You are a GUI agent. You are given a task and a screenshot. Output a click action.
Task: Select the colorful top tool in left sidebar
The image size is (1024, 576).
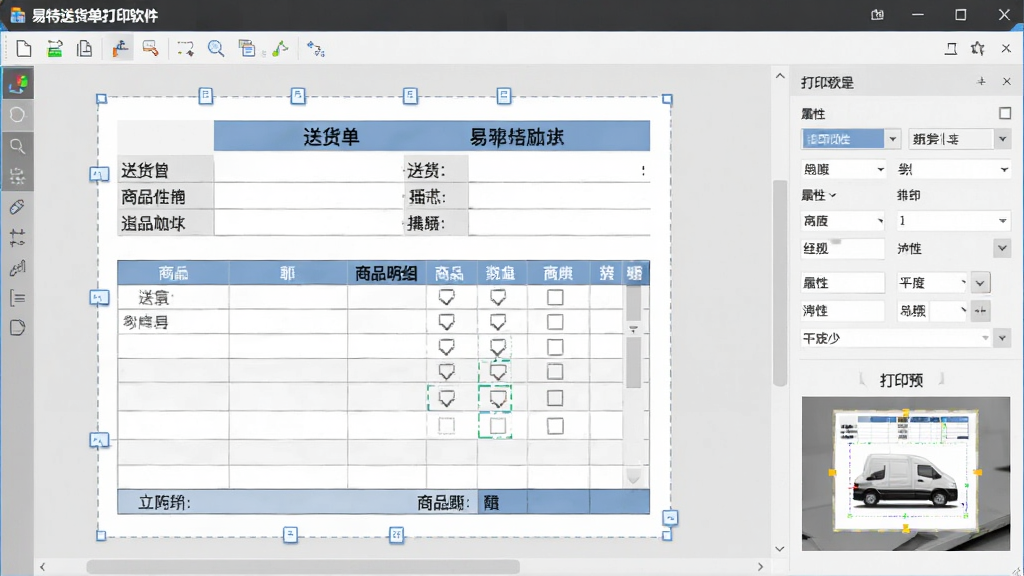(x=18, y=84)
